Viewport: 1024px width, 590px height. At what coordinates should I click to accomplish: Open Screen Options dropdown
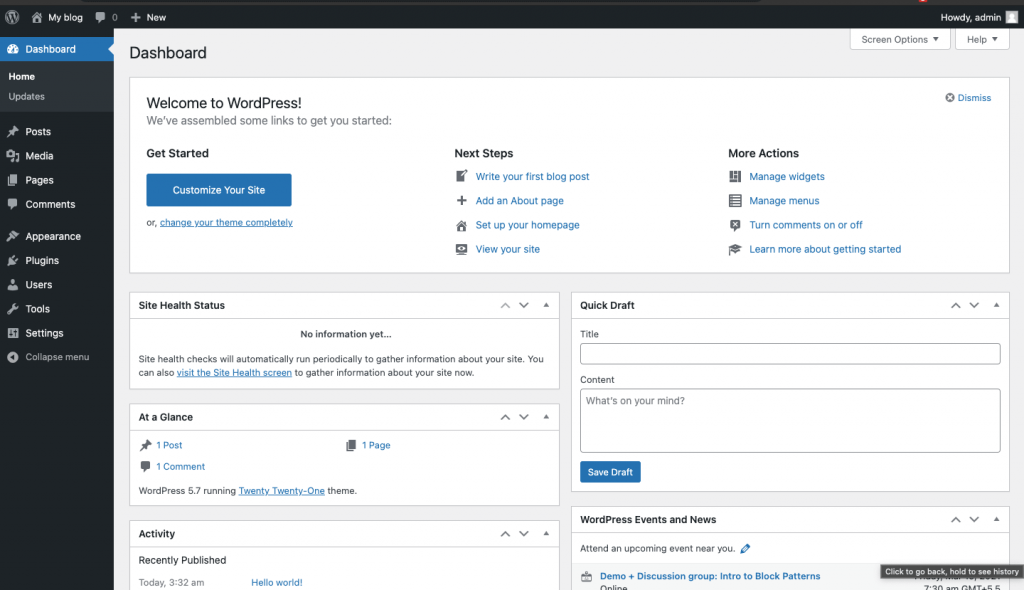(x=900, y=39)
